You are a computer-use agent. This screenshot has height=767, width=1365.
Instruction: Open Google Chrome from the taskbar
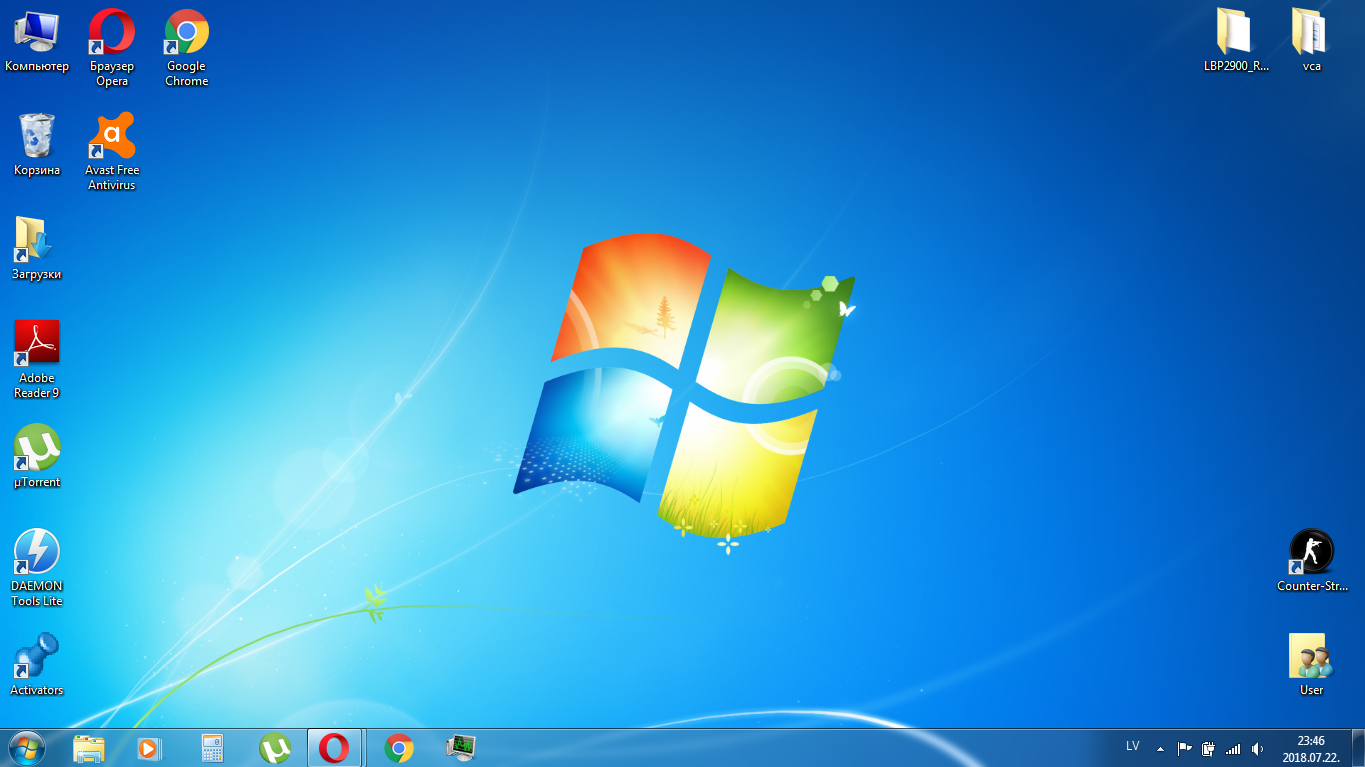(x=399, y=748)
